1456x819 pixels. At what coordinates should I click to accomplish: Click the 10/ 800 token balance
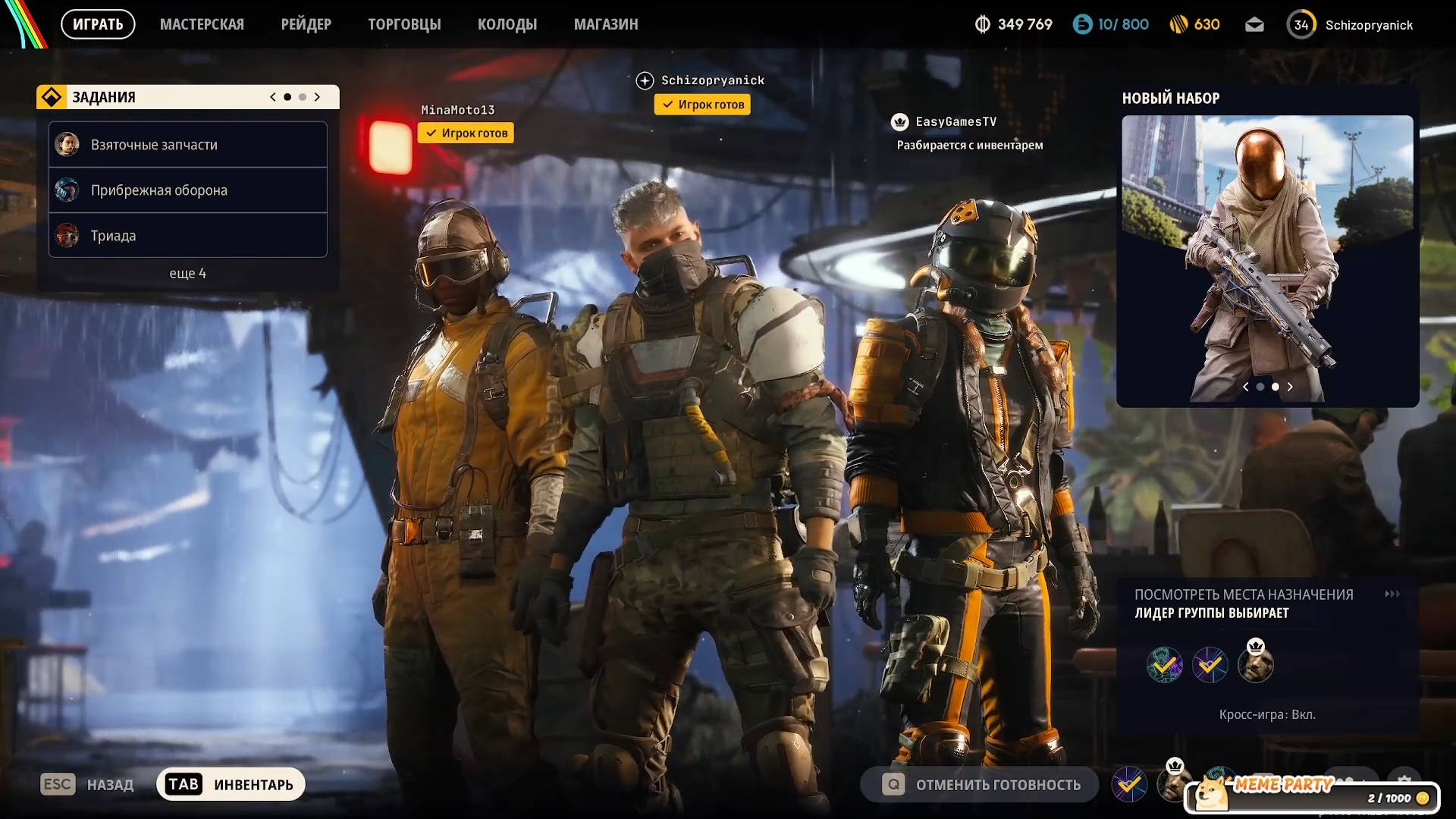click(1123, 24)
